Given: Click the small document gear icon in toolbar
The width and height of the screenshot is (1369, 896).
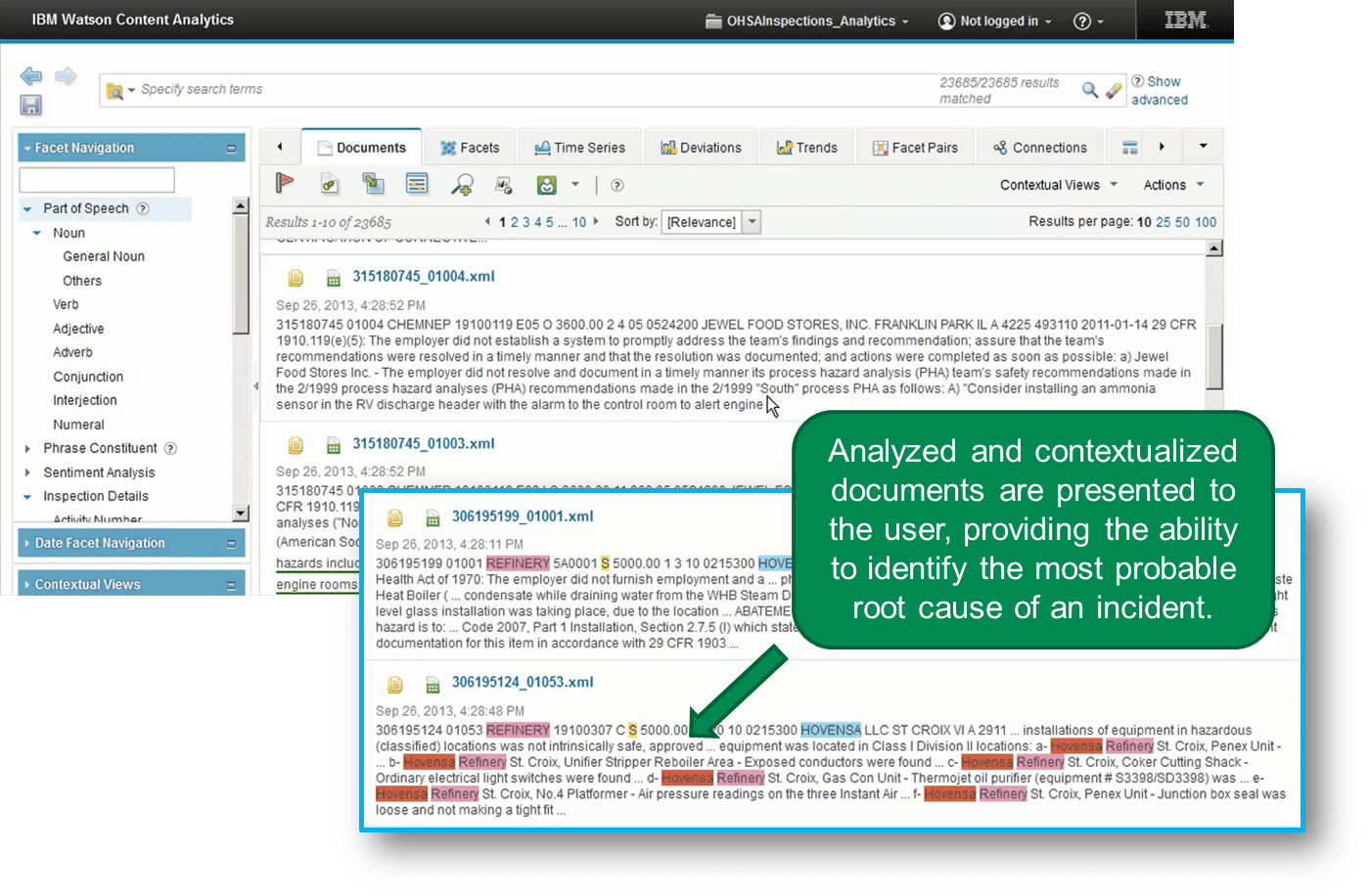Looking at the screenshot, I should tap(504, 185).
